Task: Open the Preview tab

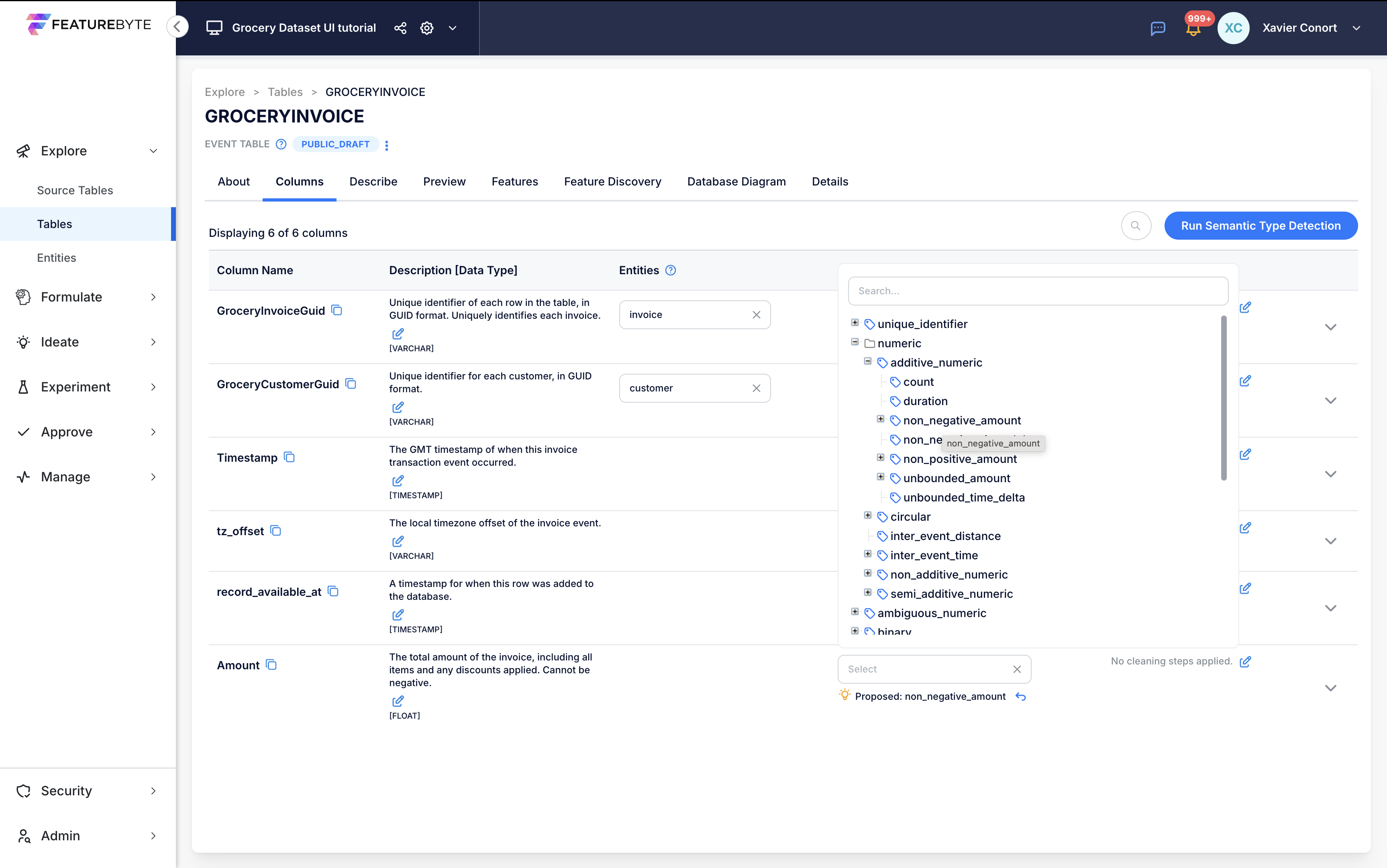Action: point(445,181)
